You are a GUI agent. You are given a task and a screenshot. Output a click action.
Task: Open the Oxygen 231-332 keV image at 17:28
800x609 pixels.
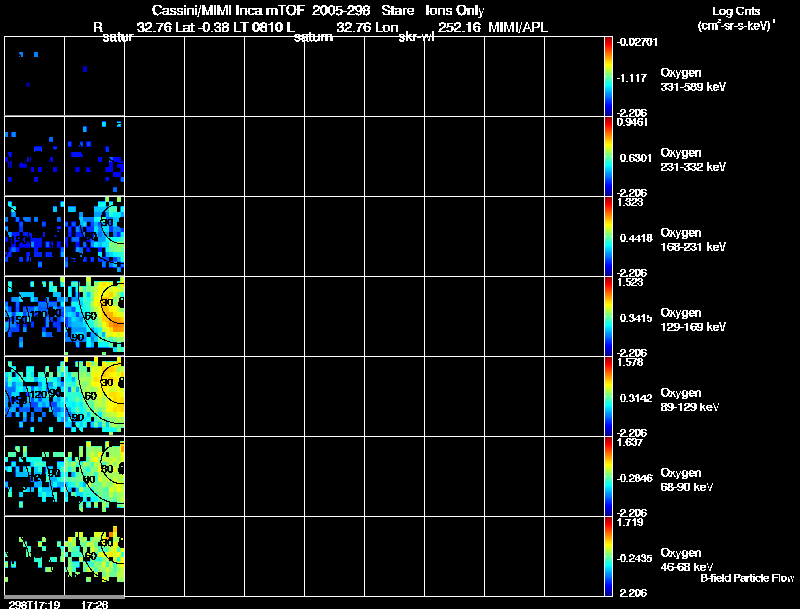click(x=94, y=156)
